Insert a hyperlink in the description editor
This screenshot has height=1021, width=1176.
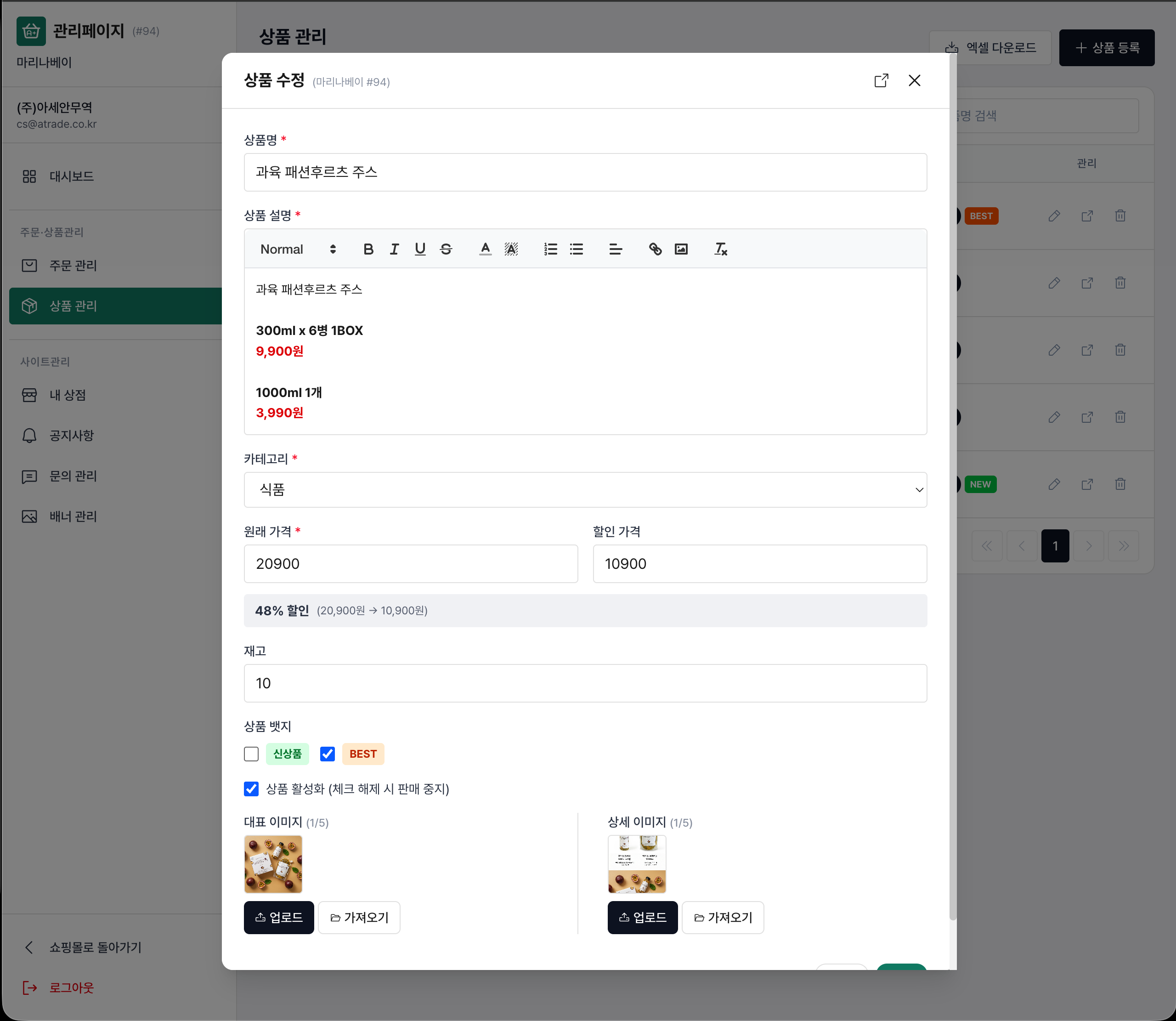tap(655, 249)
